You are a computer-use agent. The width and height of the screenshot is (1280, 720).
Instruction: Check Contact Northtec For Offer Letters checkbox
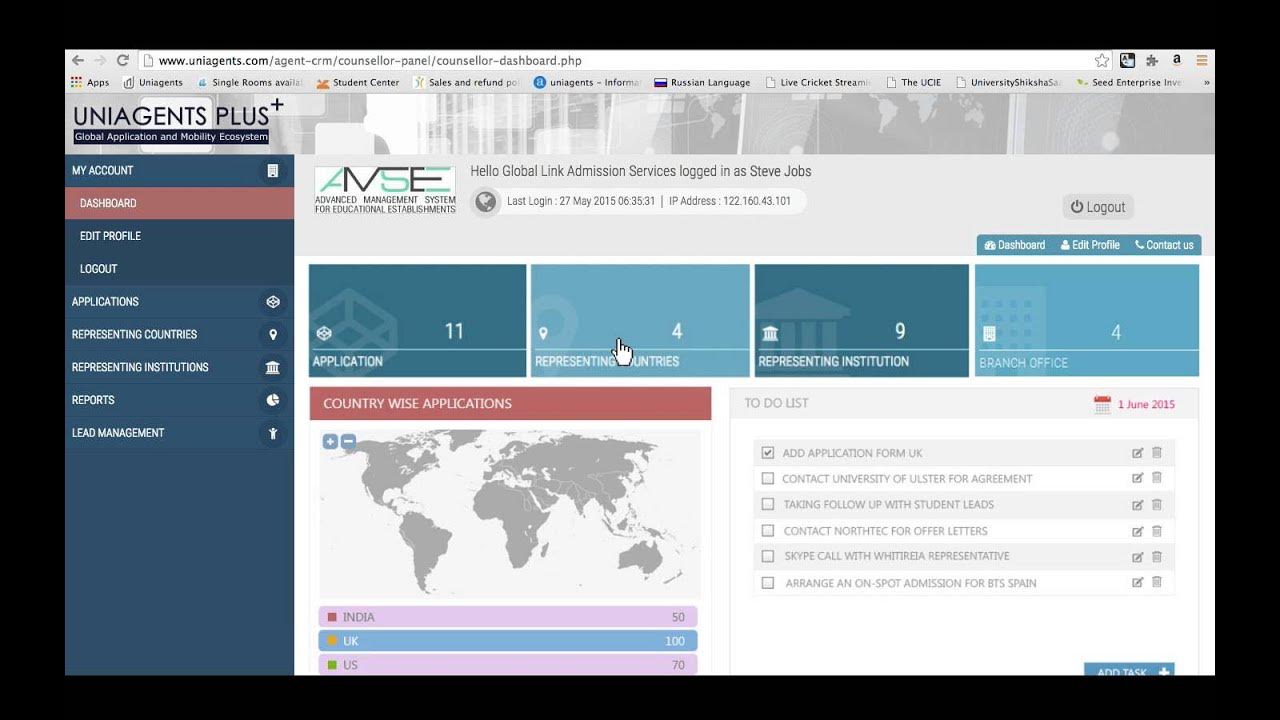point(768,531)
